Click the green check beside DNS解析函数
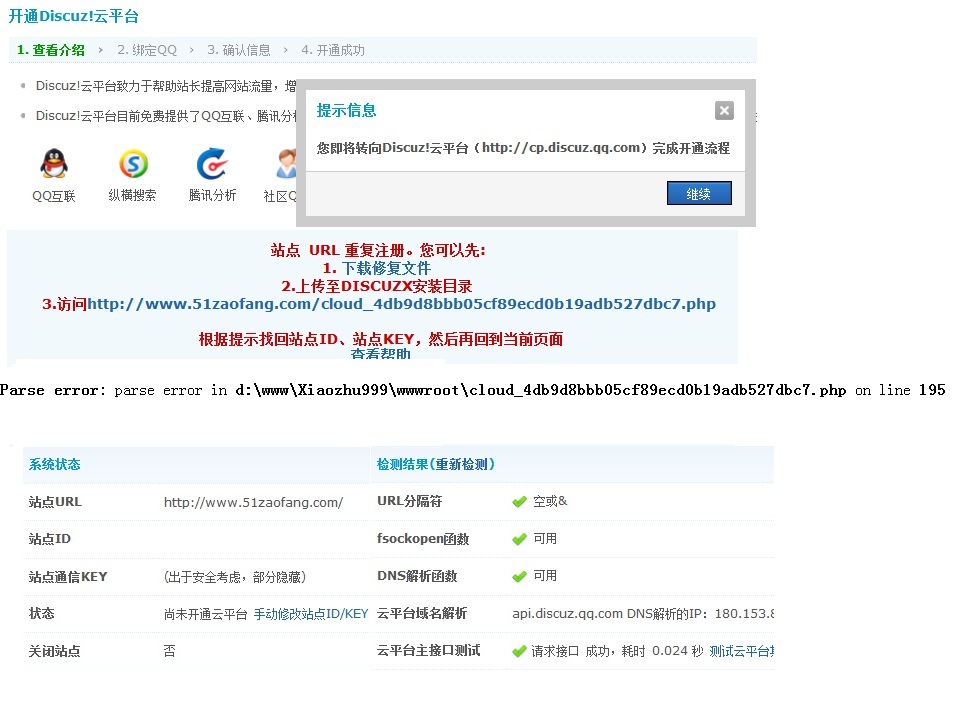 click(x=520, y=577)
